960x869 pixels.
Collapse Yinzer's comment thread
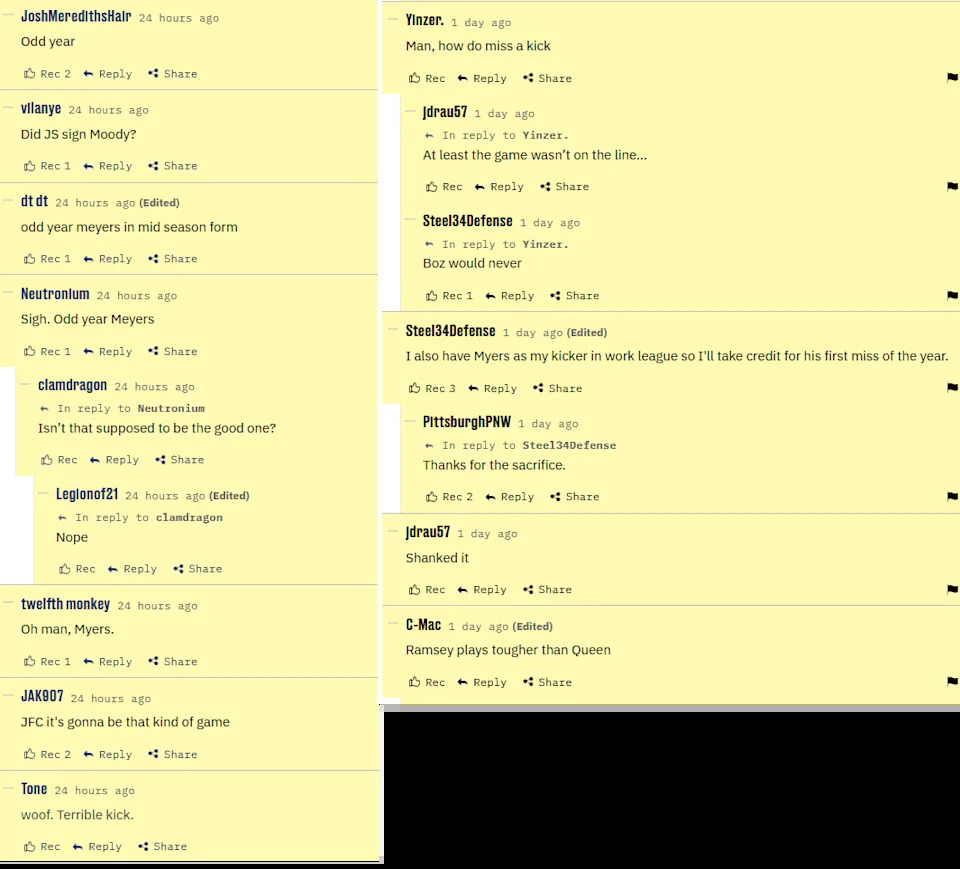point(393,19)
